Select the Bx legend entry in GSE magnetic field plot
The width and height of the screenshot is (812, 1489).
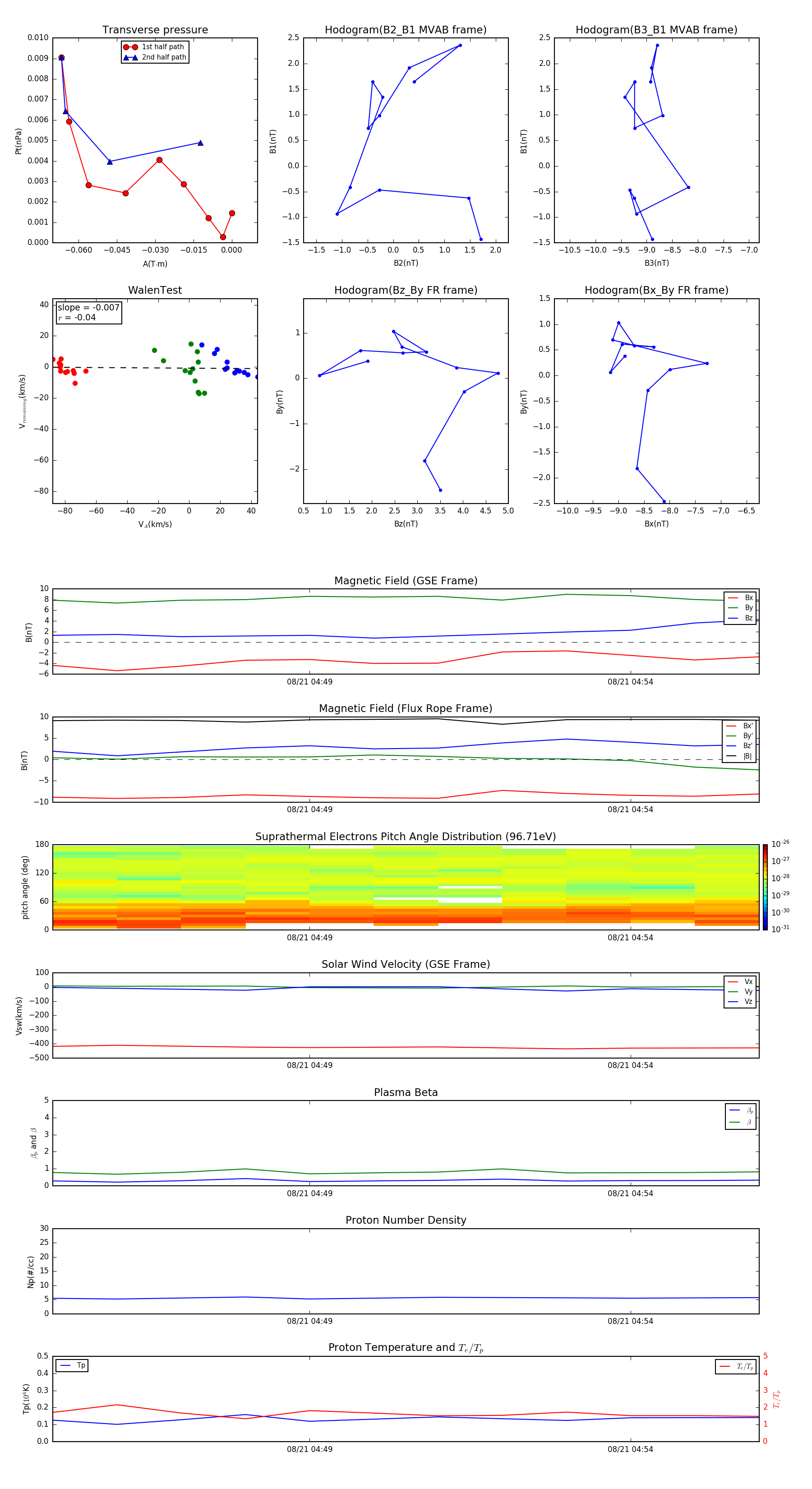pos(741,598)
